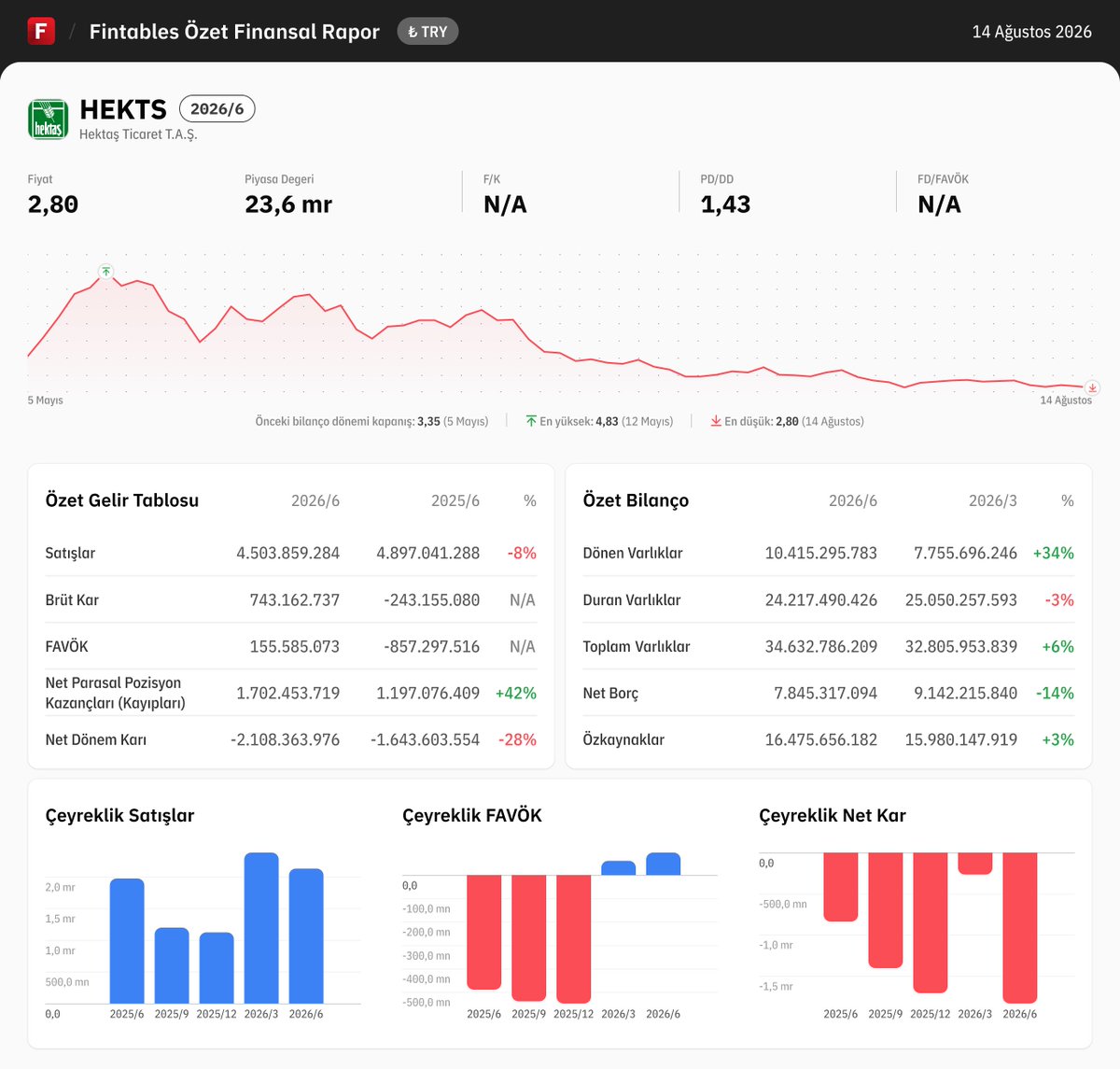
Task: Click the FD/FAVÖK N/A value
Action: click(939, 204)
